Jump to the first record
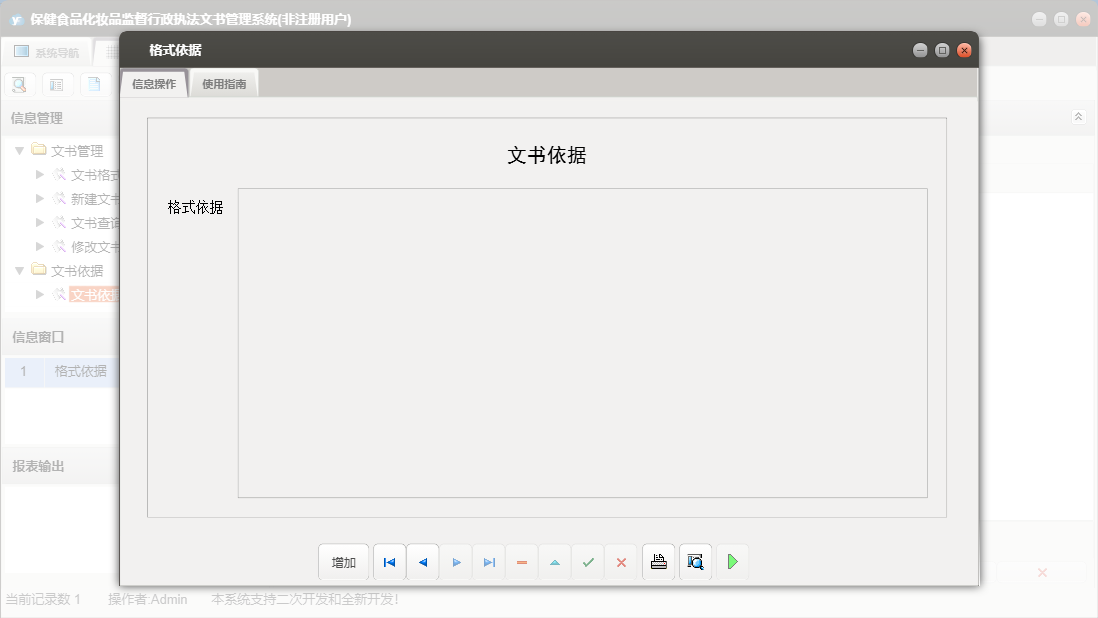The image size is (1098, 618). (x=389, y=562)
